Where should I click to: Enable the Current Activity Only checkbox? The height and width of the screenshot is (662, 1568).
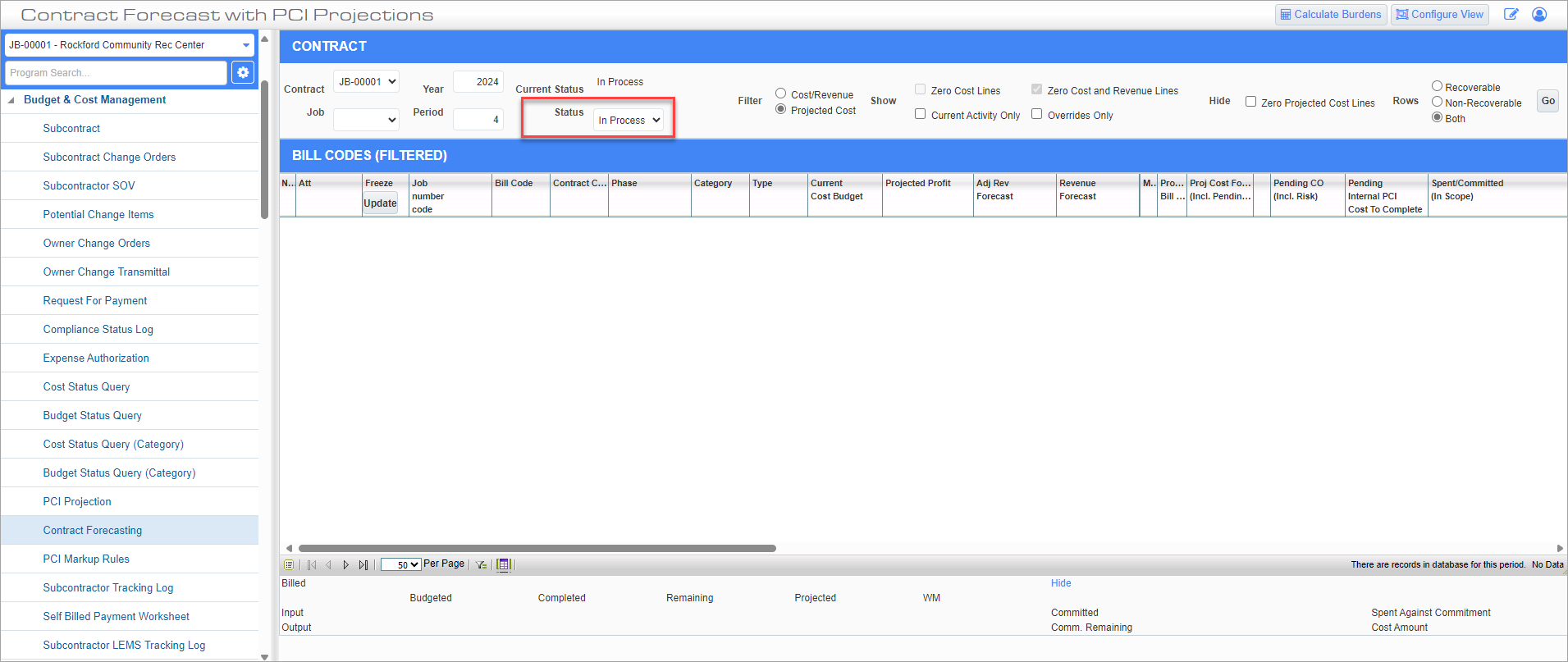point(921,114)
